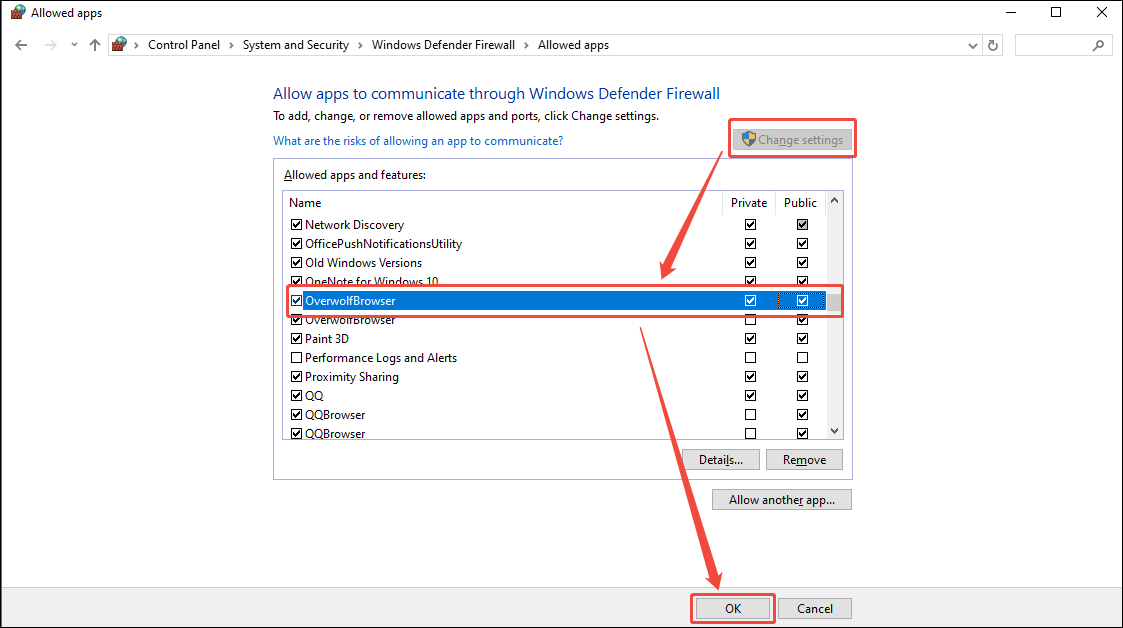The width and height of the screenshot is (1123, 628).
Task: Open the address bar history dropdown
Action: 973,45
